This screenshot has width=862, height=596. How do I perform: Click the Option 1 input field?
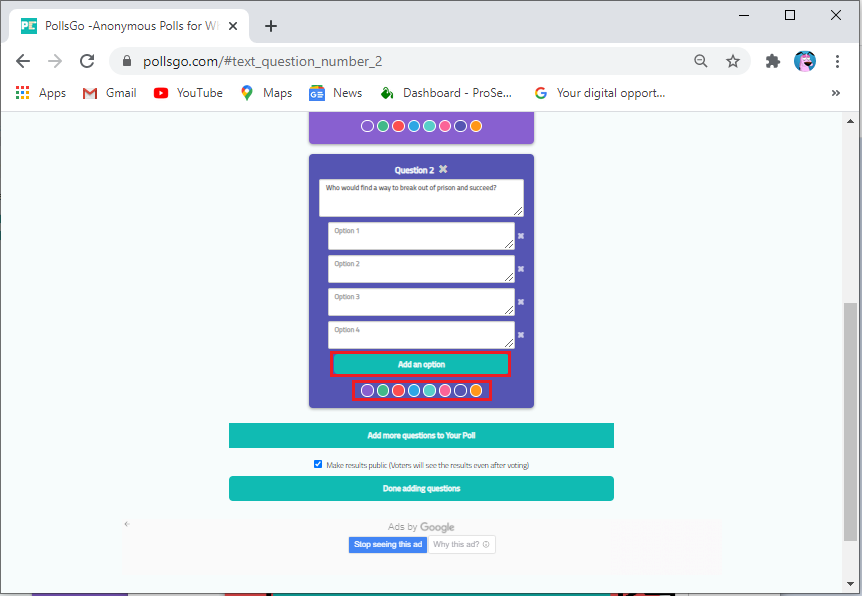point(421,236)
